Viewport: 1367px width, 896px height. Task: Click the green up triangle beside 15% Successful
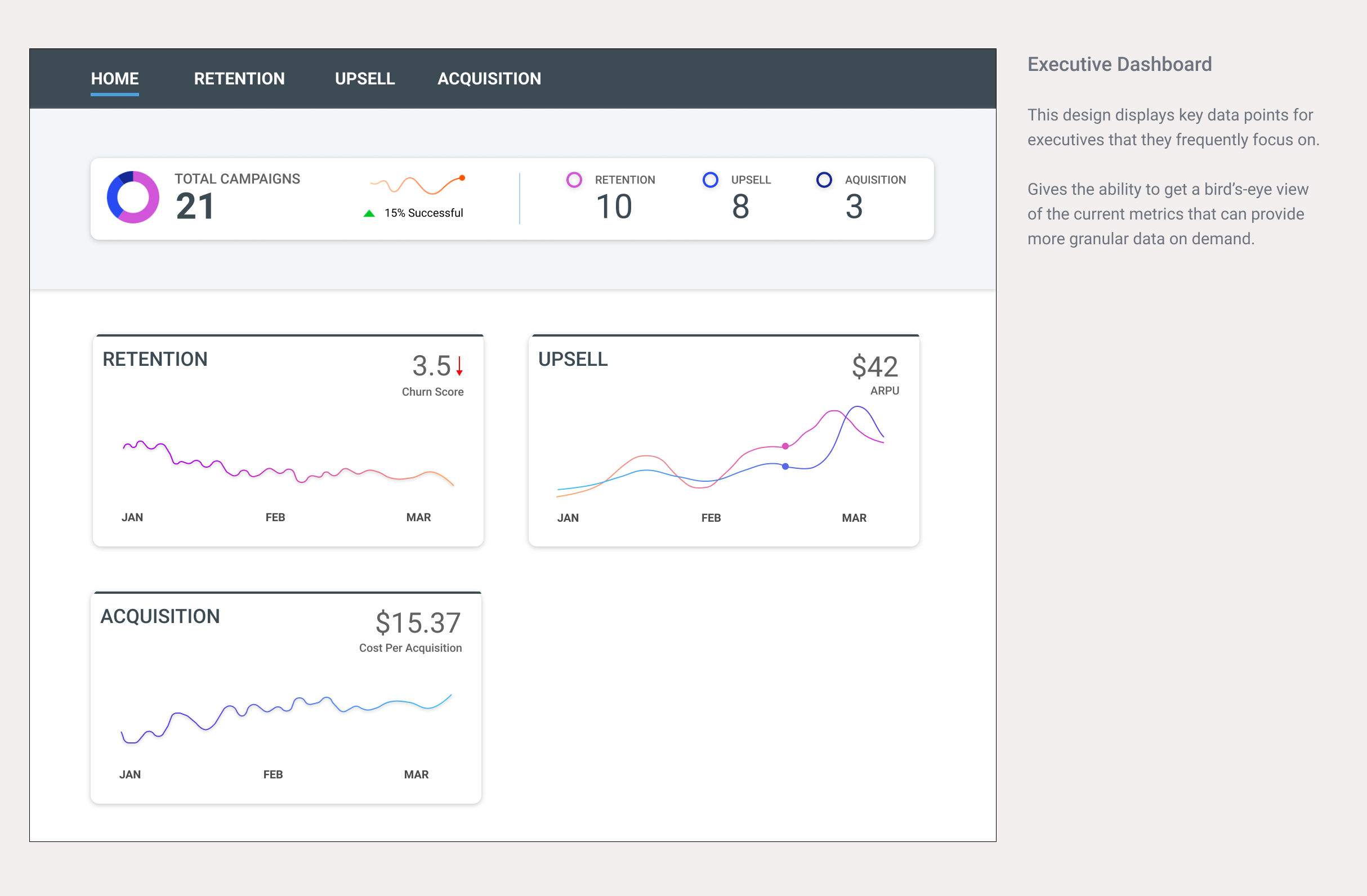369,213
